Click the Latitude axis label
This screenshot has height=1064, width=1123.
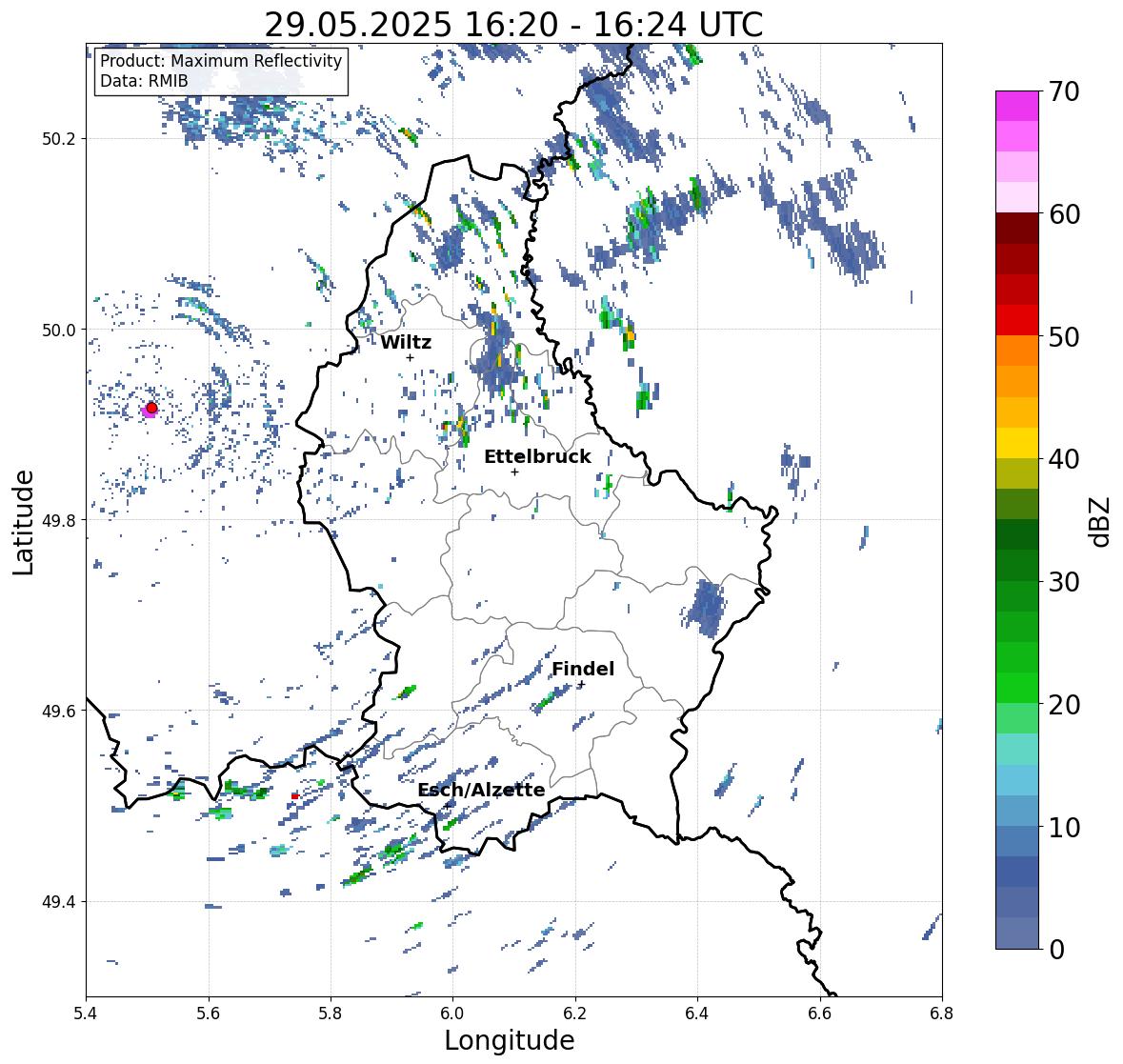coord(23,522)
